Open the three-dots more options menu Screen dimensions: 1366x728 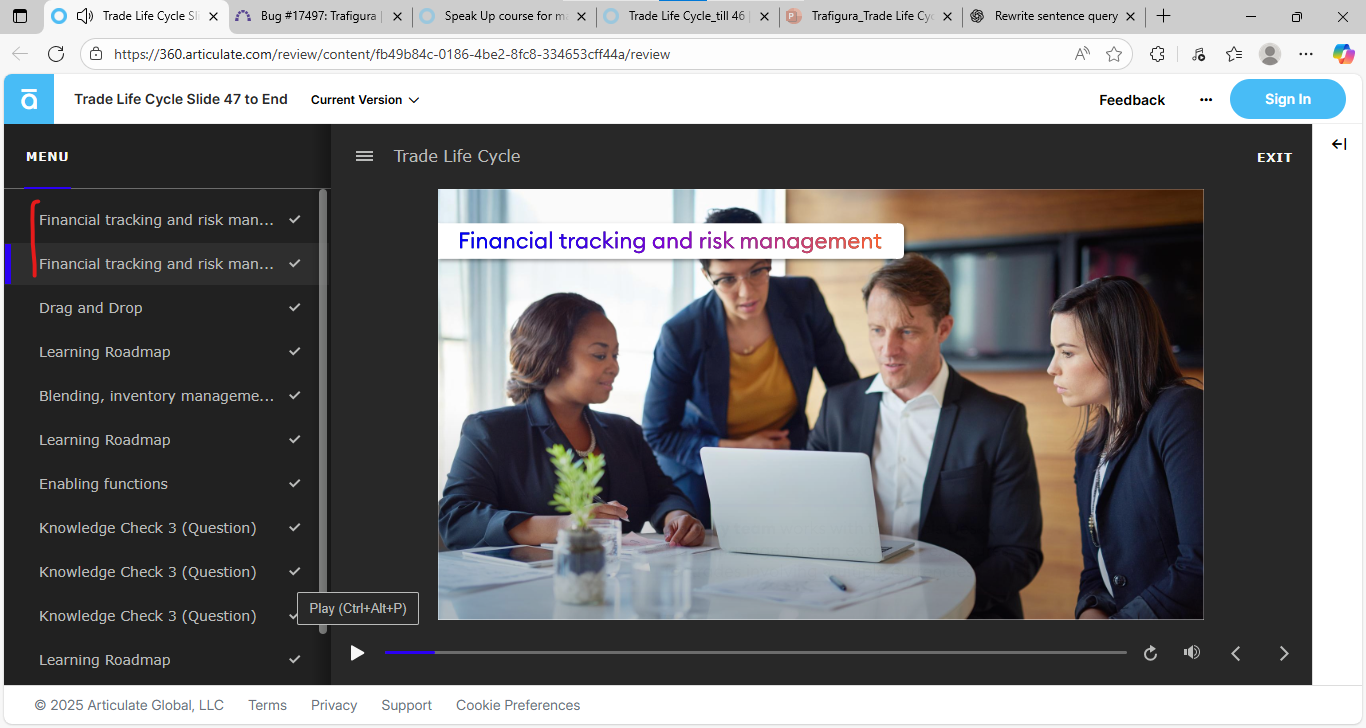[1206, 100]
